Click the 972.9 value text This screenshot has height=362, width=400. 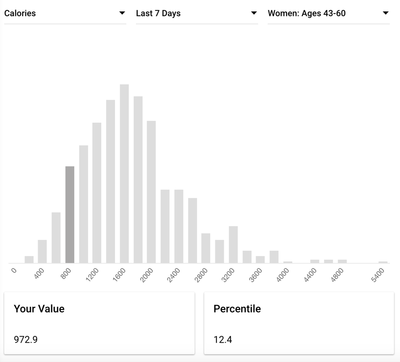pos(26,340)
